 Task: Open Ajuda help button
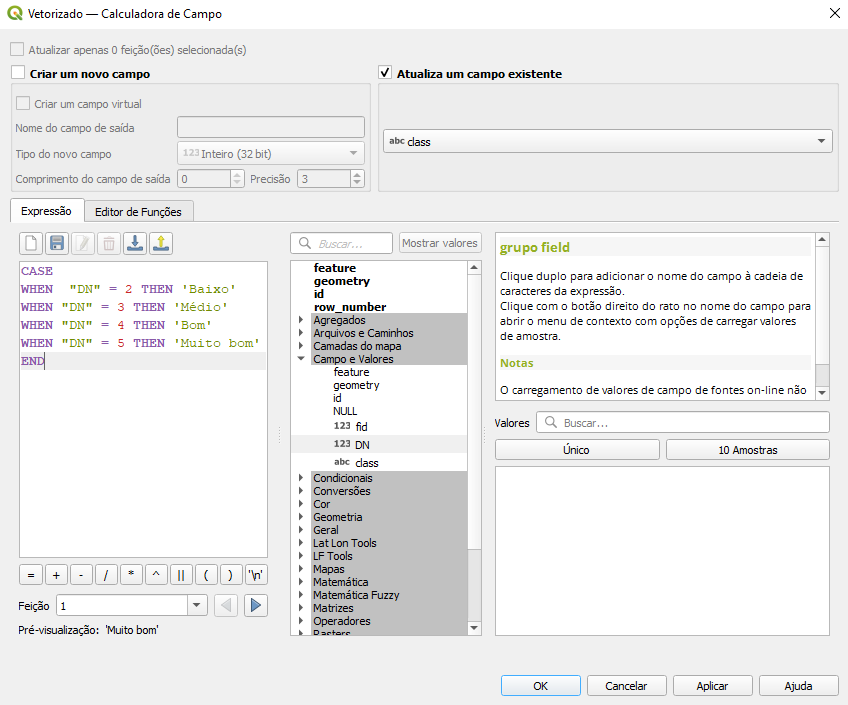(798, 686)
